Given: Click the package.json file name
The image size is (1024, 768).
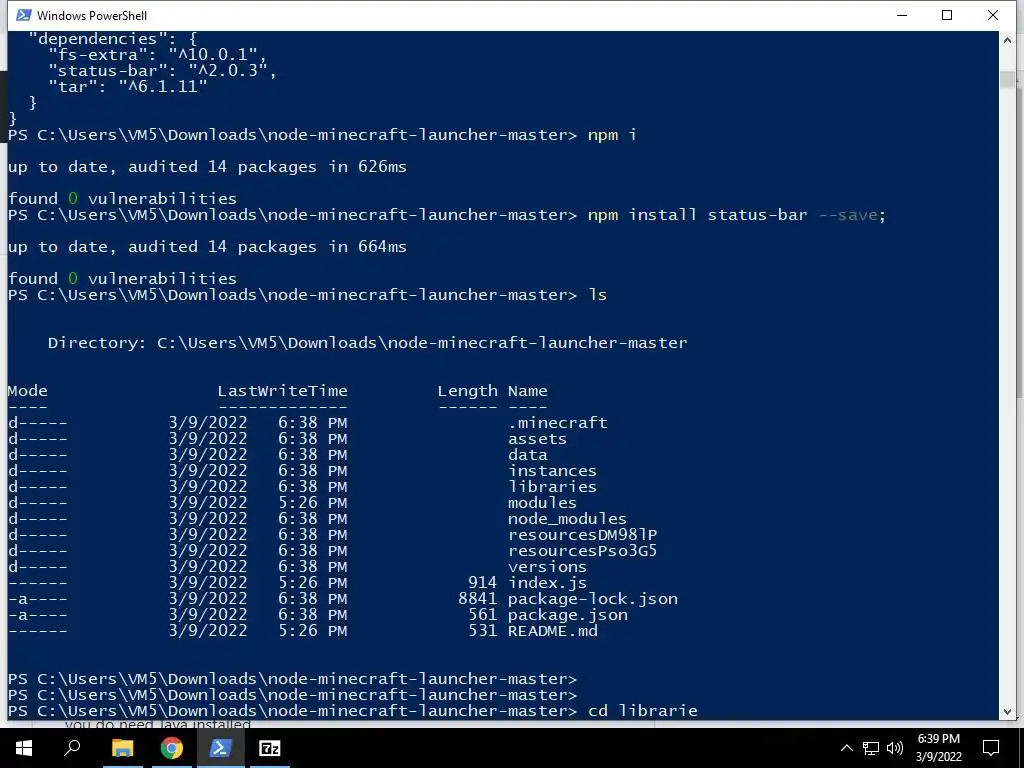Looking at the screenshot, I should (568, 615).
